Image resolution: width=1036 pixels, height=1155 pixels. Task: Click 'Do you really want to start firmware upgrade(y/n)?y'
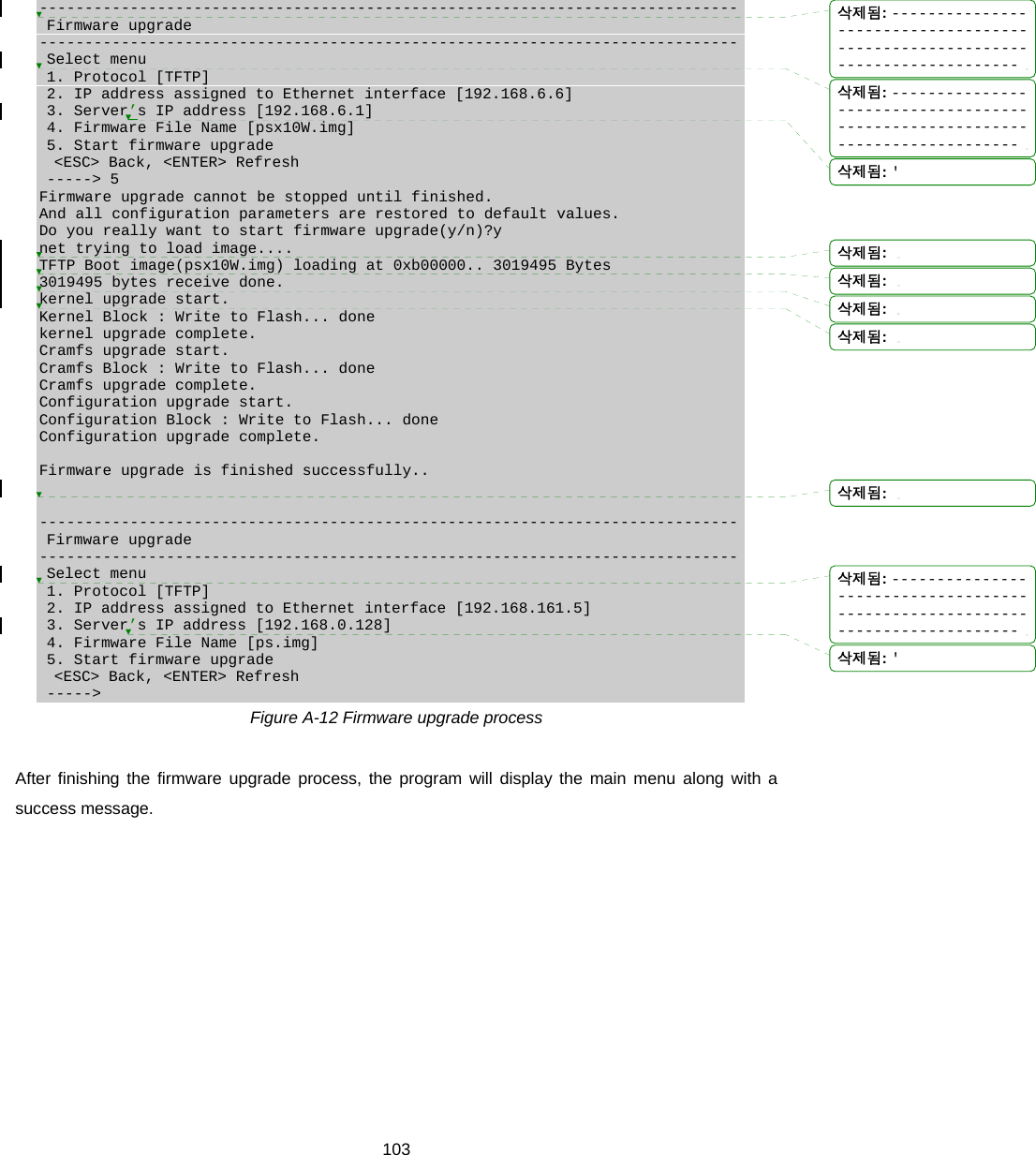tap(270, 230)
